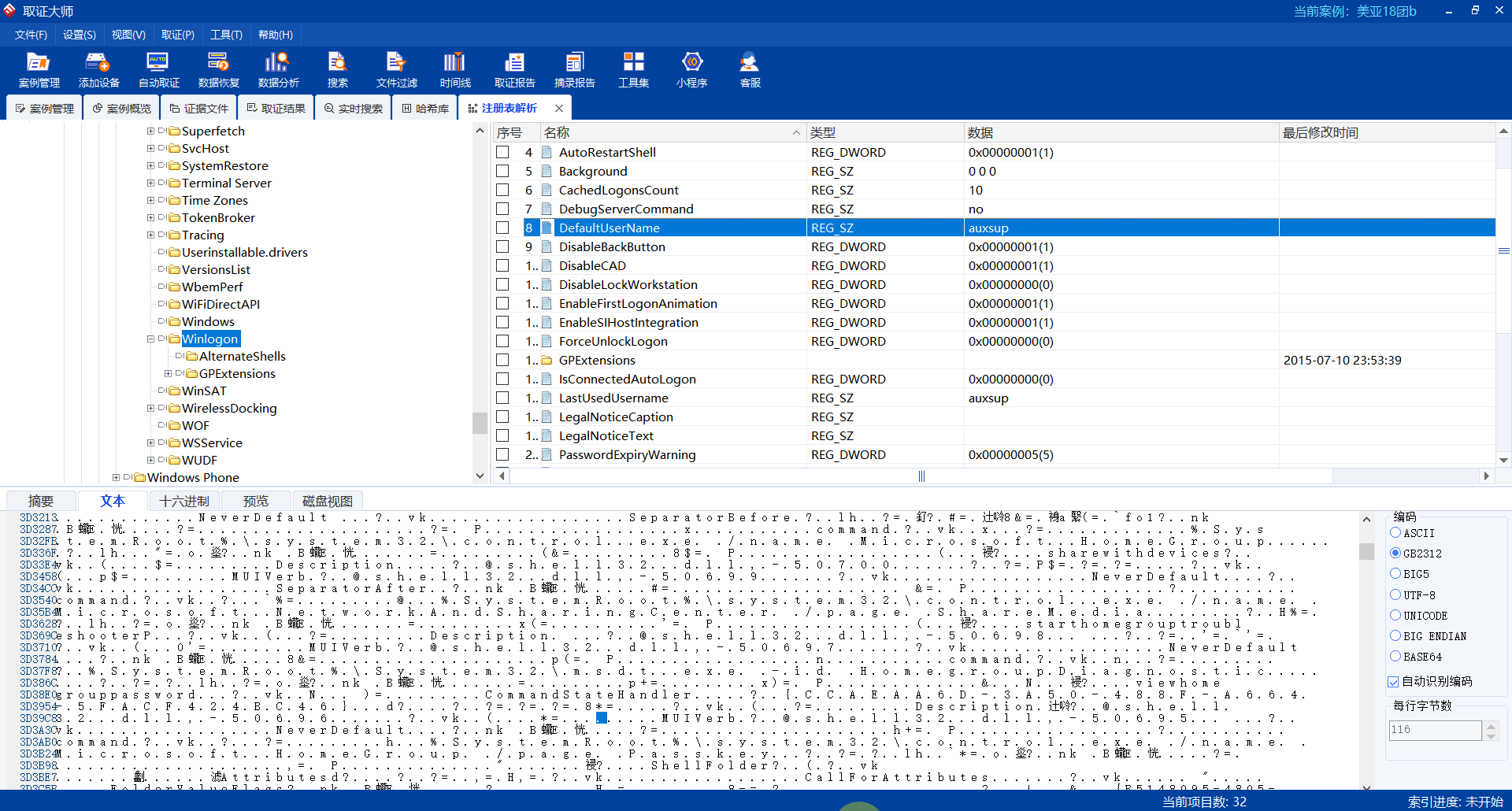Check the box for Background row
1512x811 pixels.
(x=502, y=172)
